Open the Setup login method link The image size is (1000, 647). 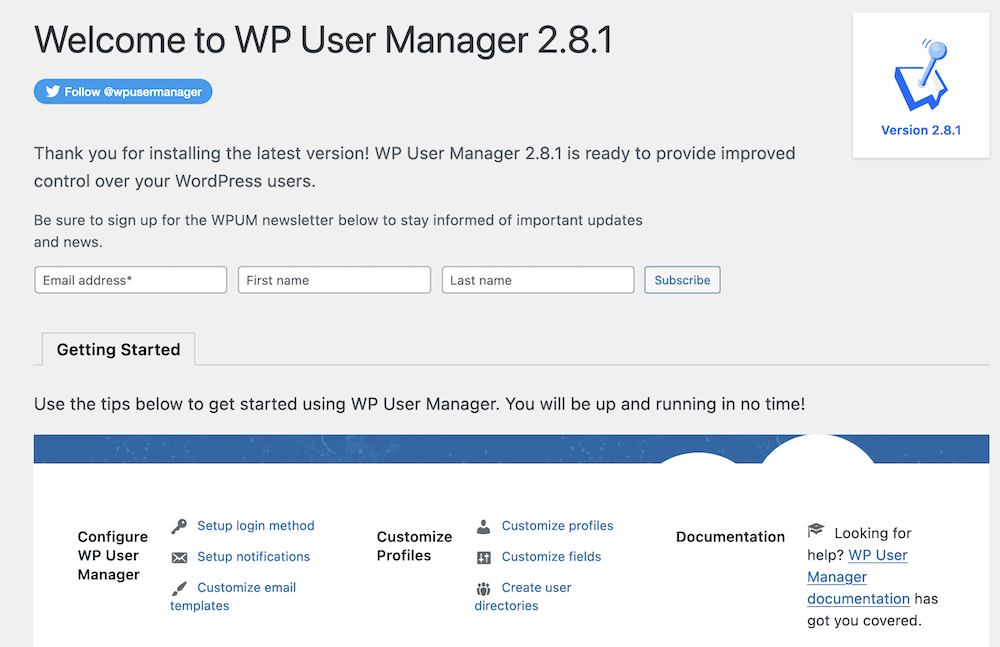(256, 525)
